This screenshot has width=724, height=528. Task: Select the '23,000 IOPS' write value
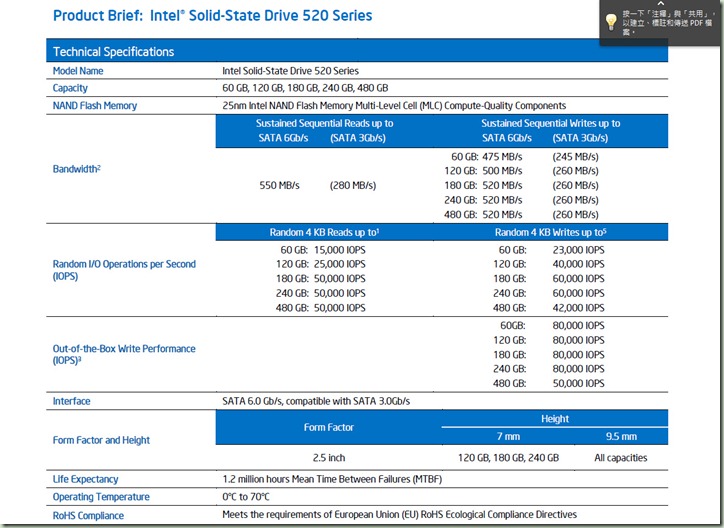click(x=578, y=250)
